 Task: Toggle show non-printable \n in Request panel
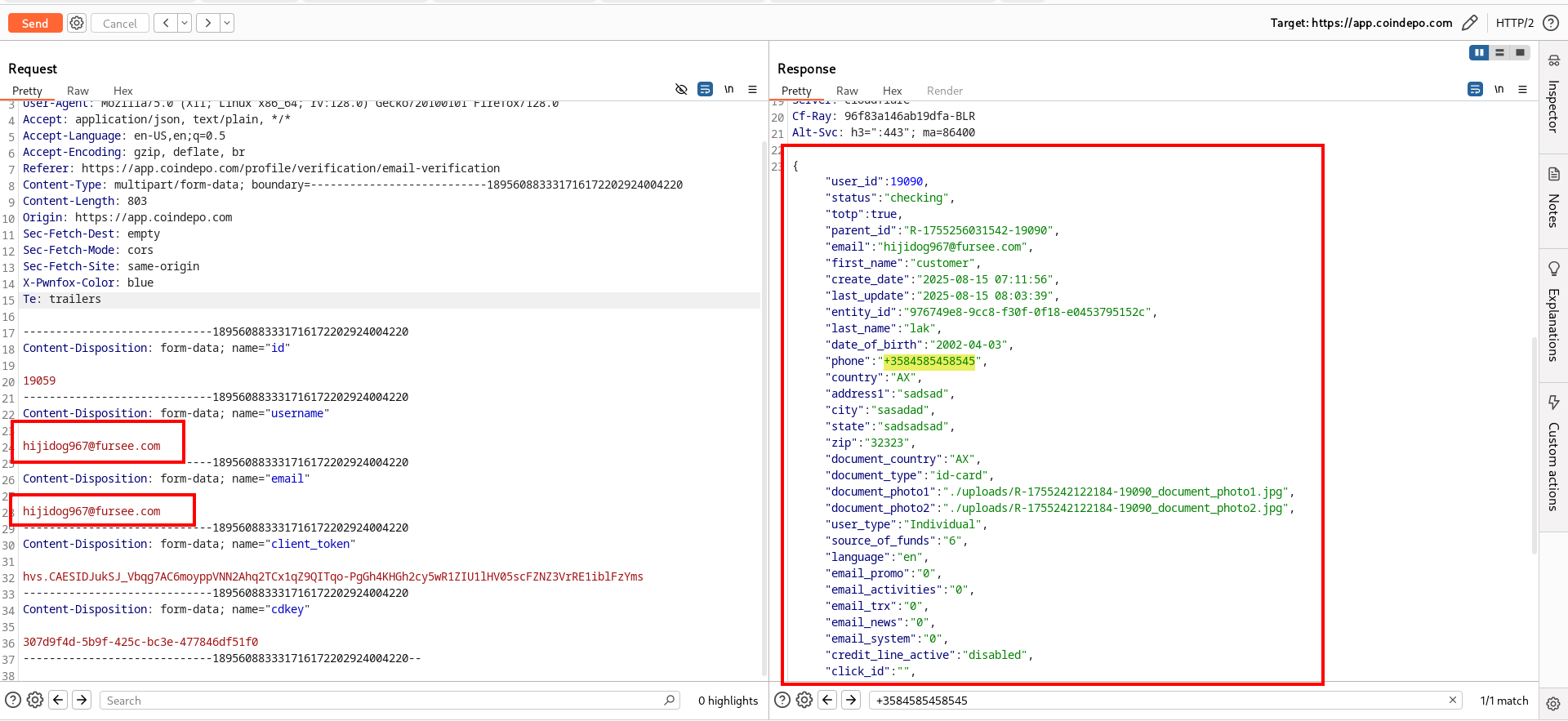coord(728,89)
